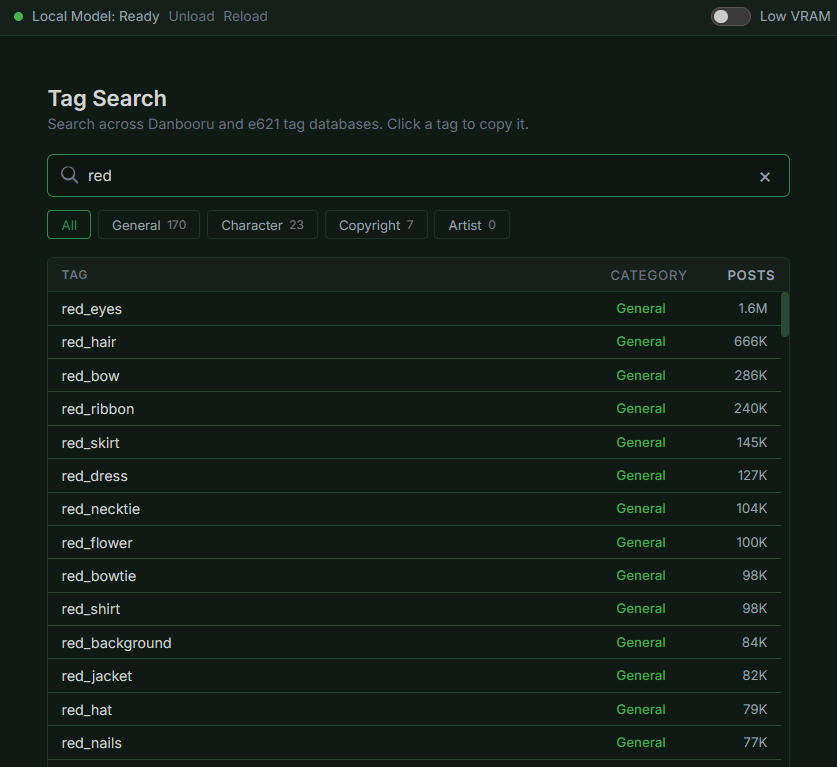Sort by the POSTS column header
This screenshot has height=767, width=837.
(x=751, y=275)
